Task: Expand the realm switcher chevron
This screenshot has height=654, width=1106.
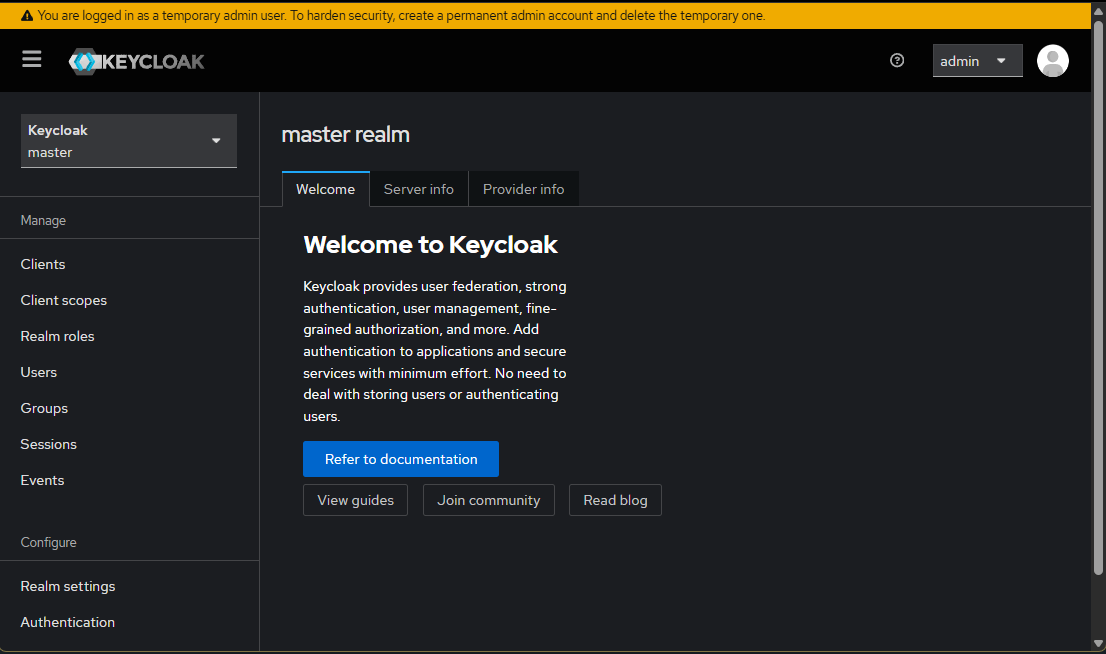Action: (215, 140)
